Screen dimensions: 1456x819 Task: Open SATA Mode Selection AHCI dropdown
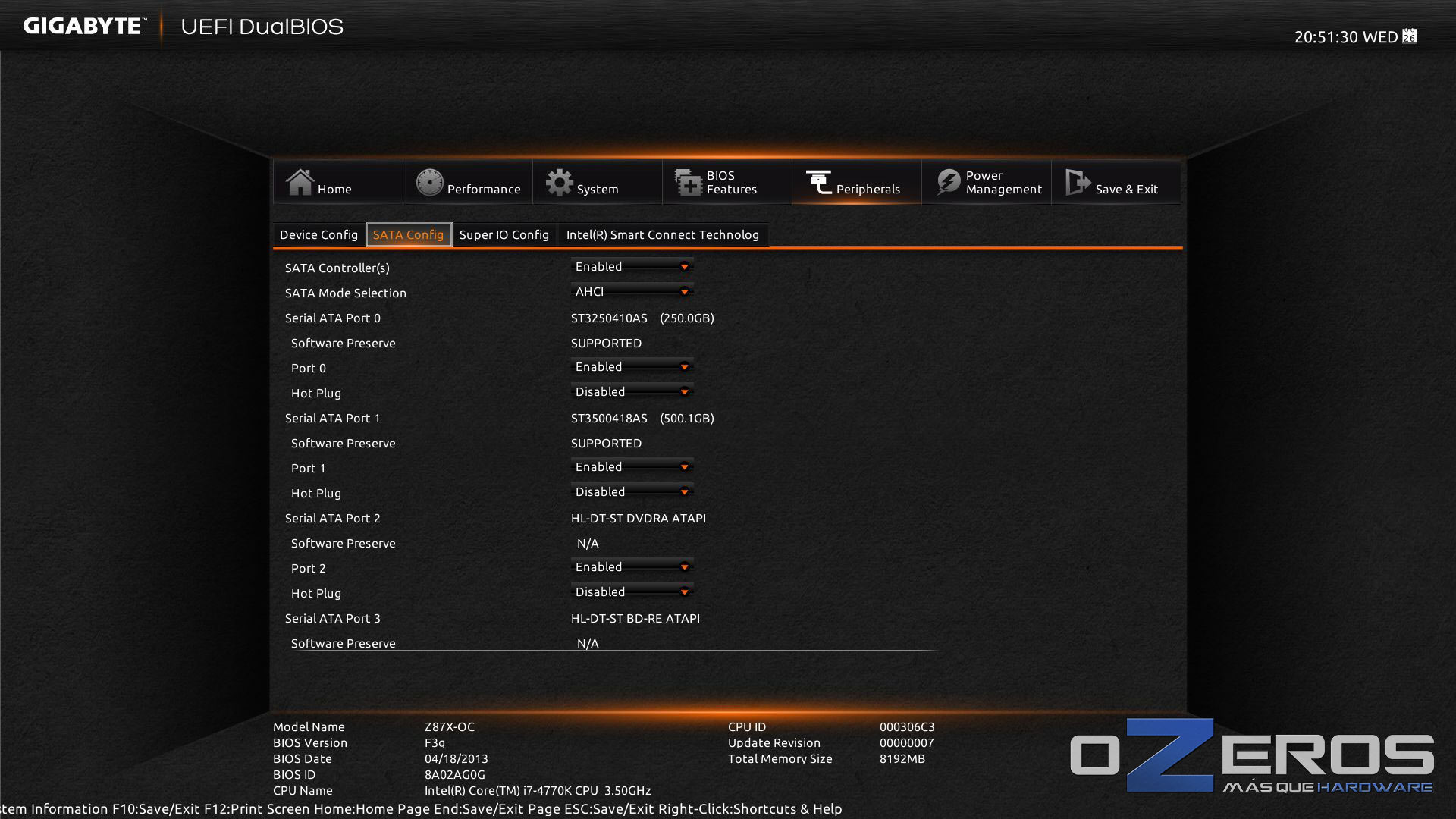click(x=632, y=291)
